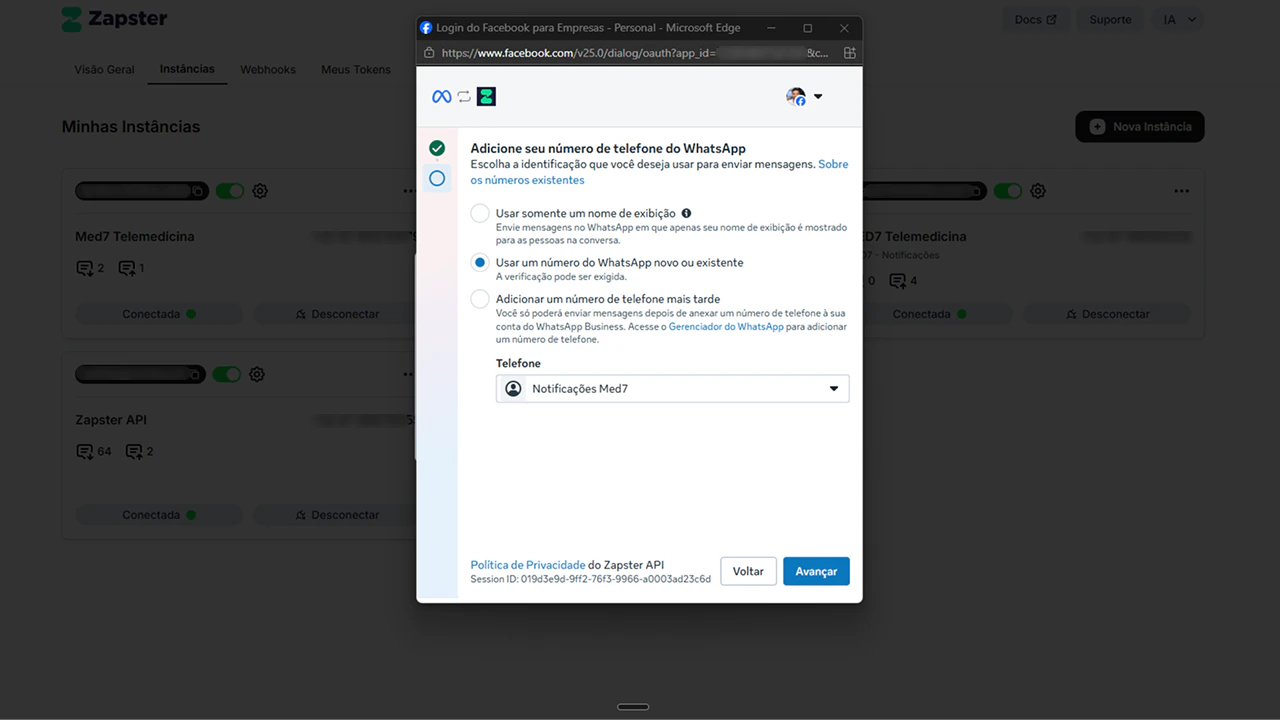Click the extensions icon in the Edge address bar

click(849, 53)
